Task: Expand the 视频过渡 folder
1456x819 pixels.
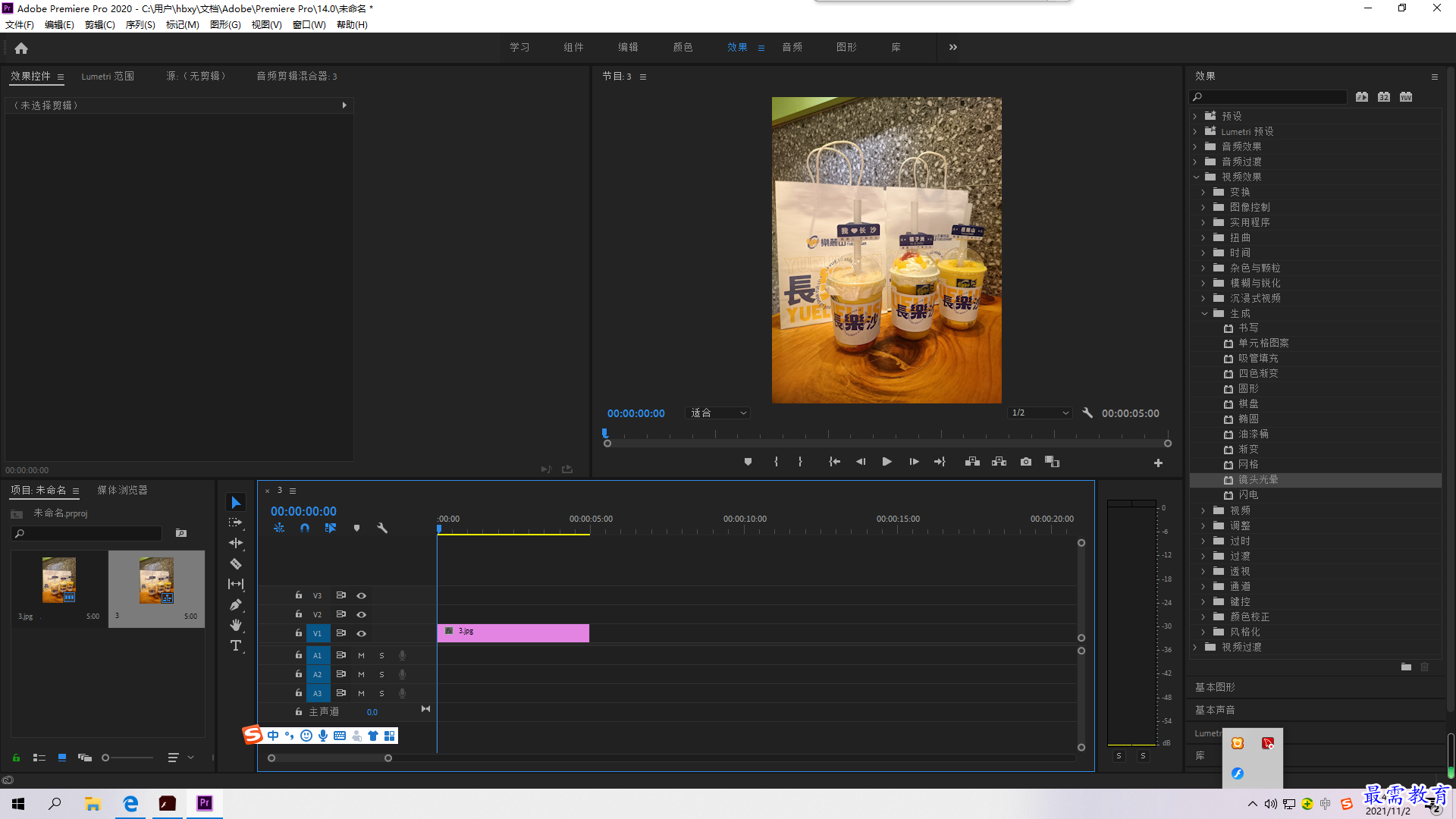Action: 1195,648
